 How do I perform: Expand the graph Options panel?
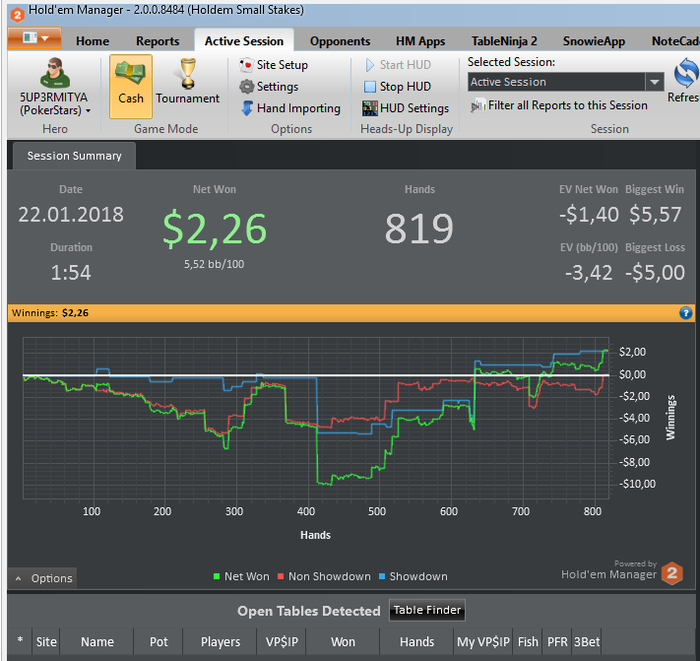click(43, 578)
